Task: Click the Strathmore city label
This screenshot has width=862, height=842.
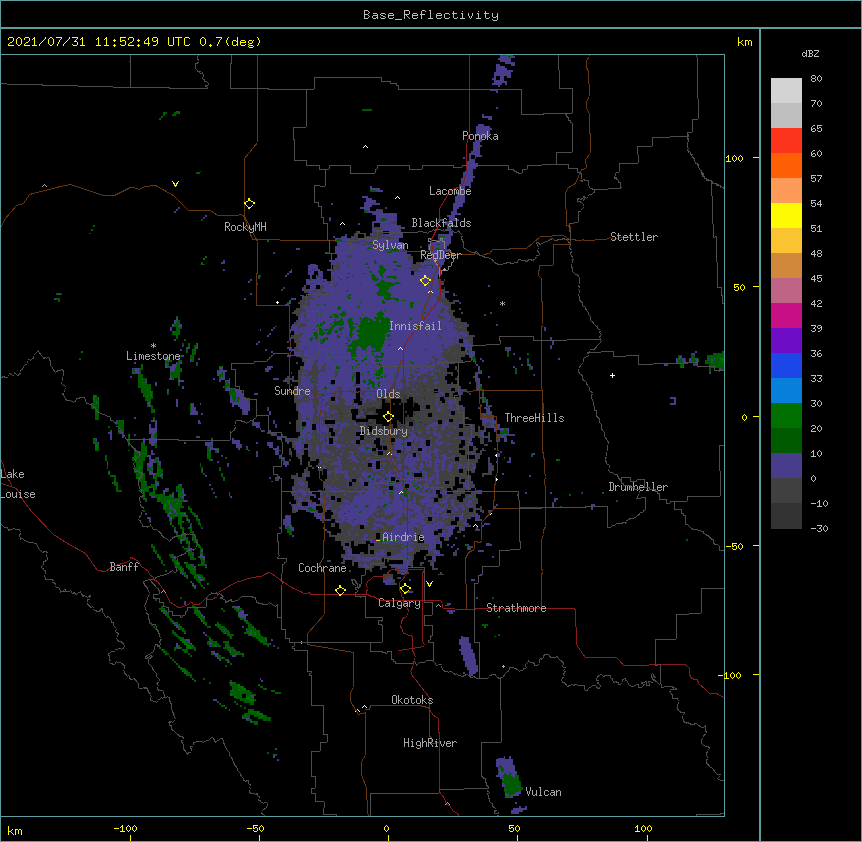Action: click(516, 608)
